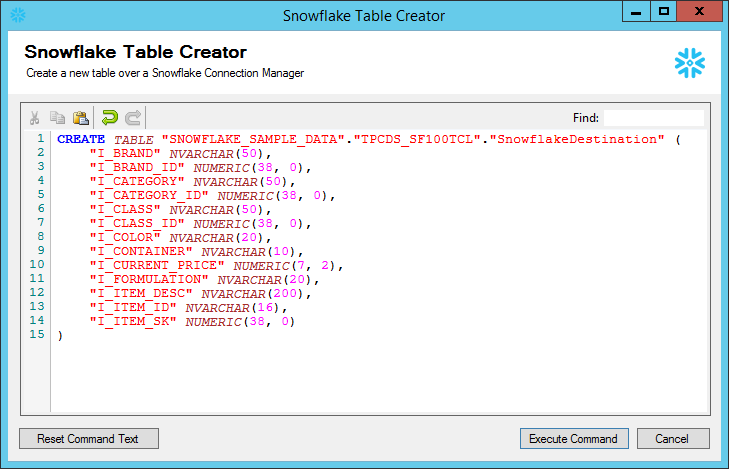The image size is (729, 469).
Task: Click the "I_ITEM_ID" column name
Action: [133, 308]
